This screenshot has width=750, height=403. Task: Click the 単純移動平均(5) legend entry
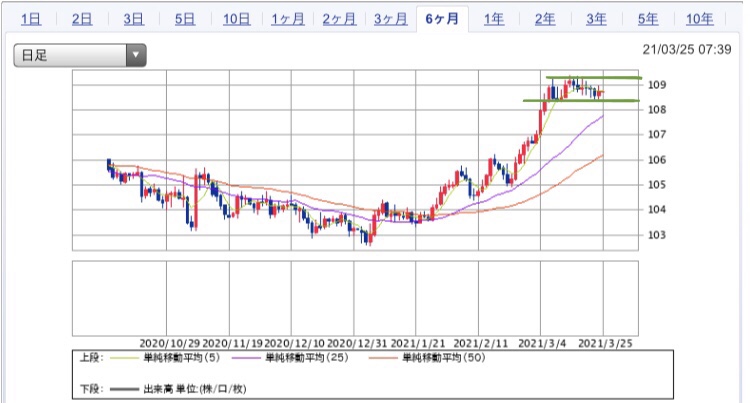pos(182,358)
